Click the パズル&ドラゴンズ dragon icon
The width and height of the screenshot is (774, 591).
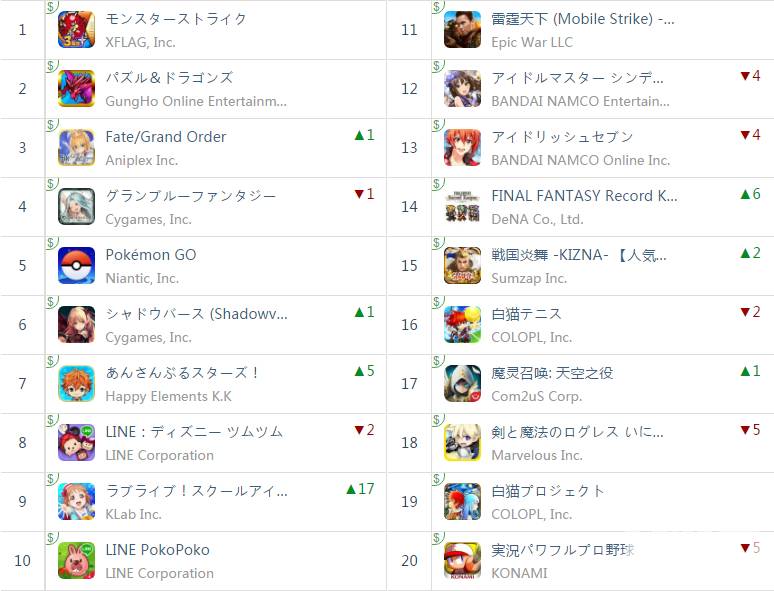click(77, 89)
